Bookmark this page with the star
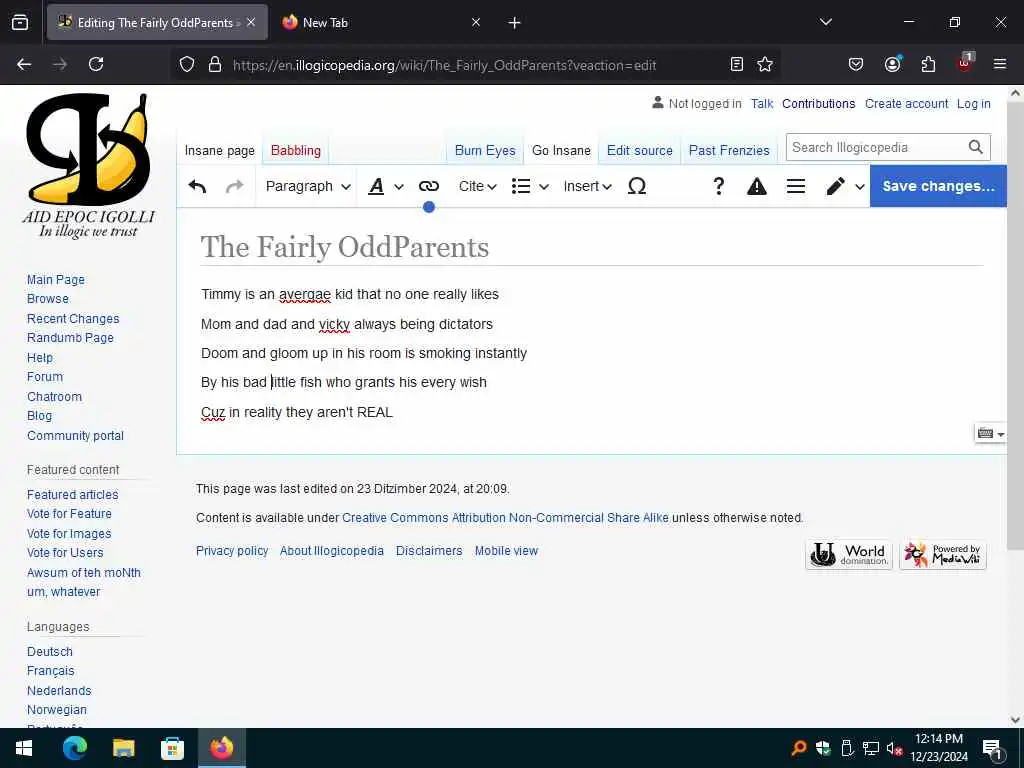1024x768 pixels. [x=765, y=64]
